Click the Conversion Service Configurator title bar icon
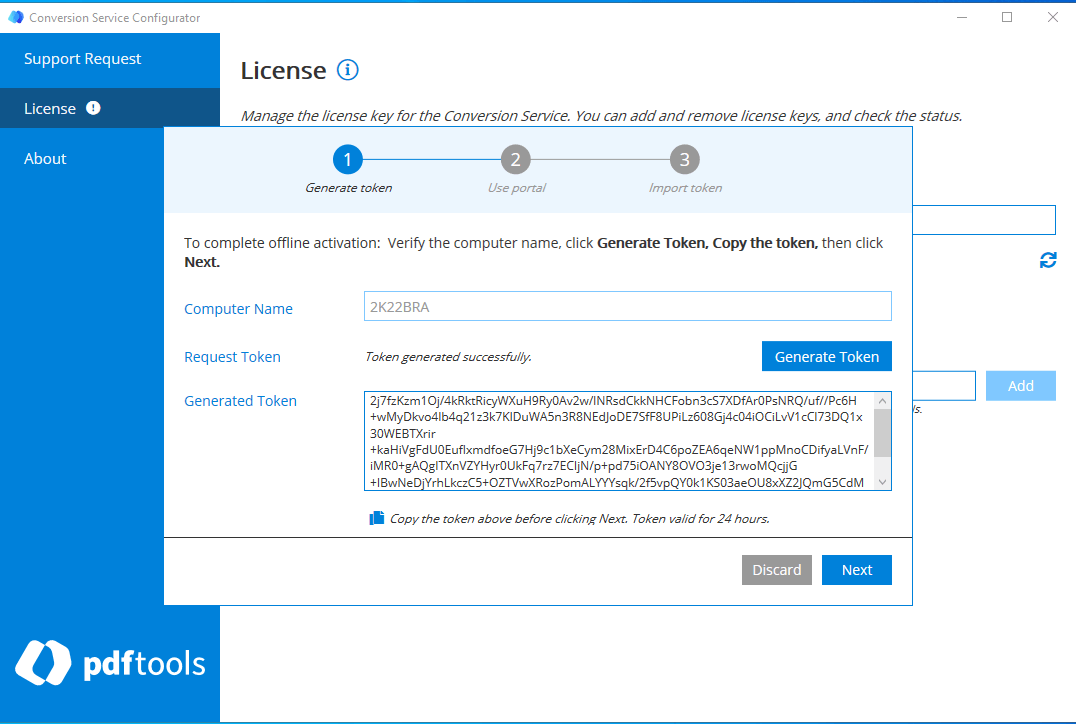Viewport: 1076px width, 724px height. click(15, 17)
